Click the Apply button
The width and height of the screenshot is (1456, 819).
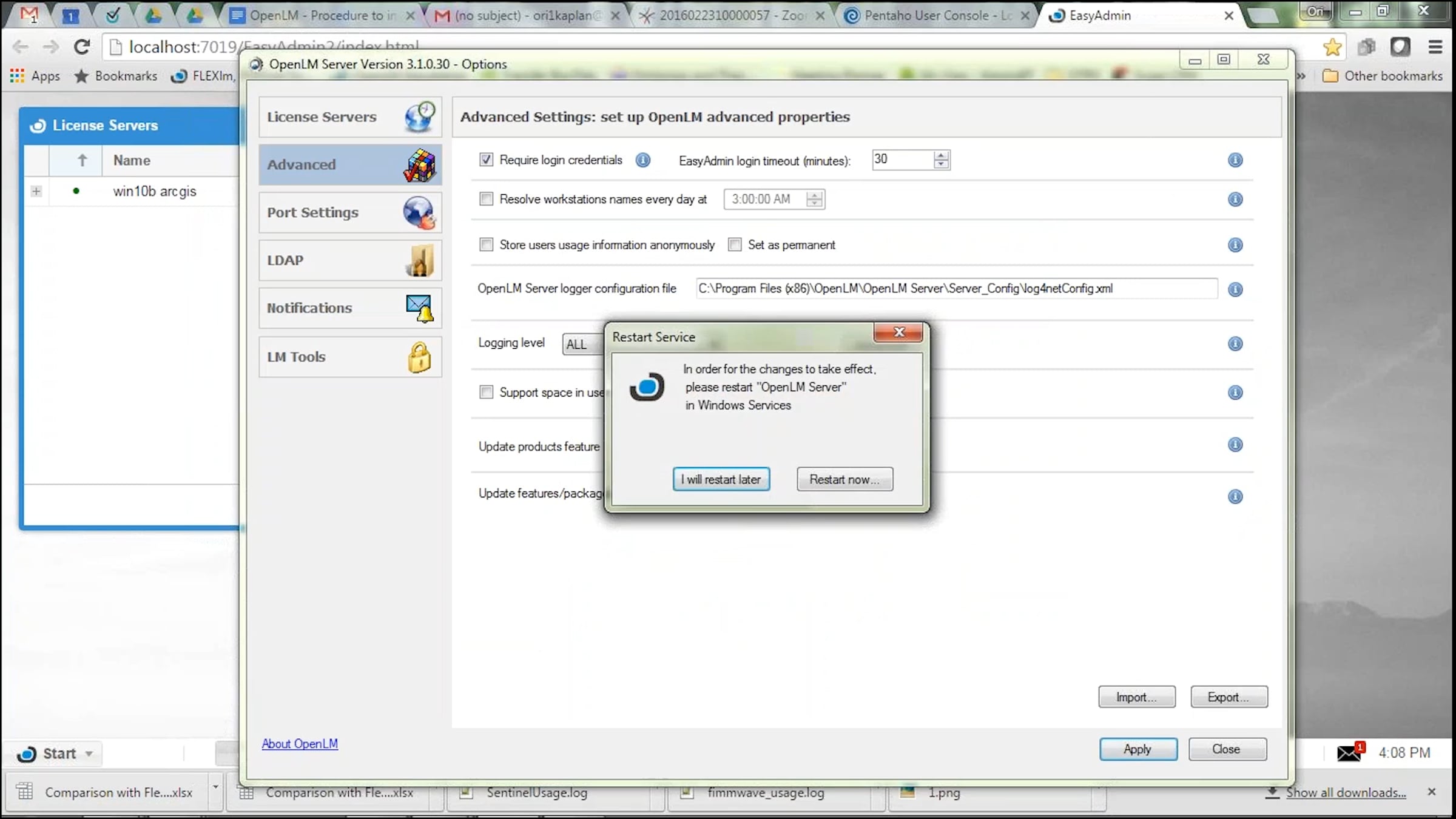tap(1138, 749)
